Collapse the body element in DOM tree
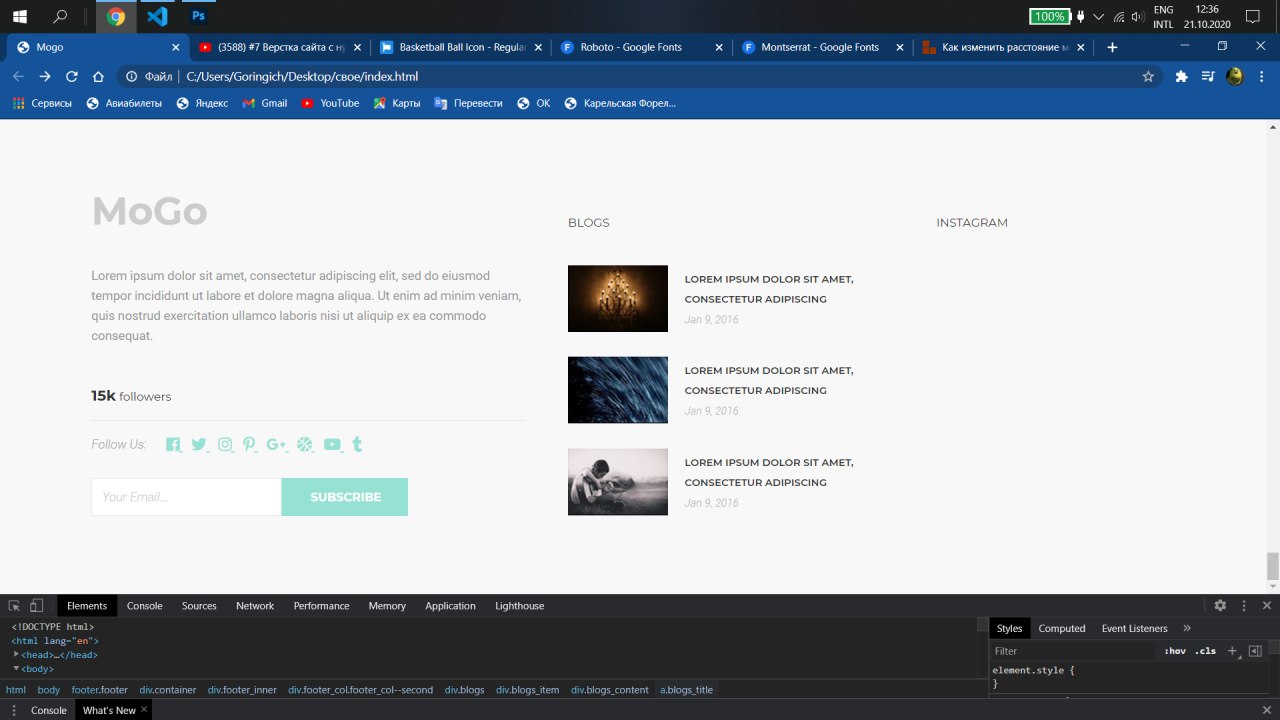 [x=17, y=669]
